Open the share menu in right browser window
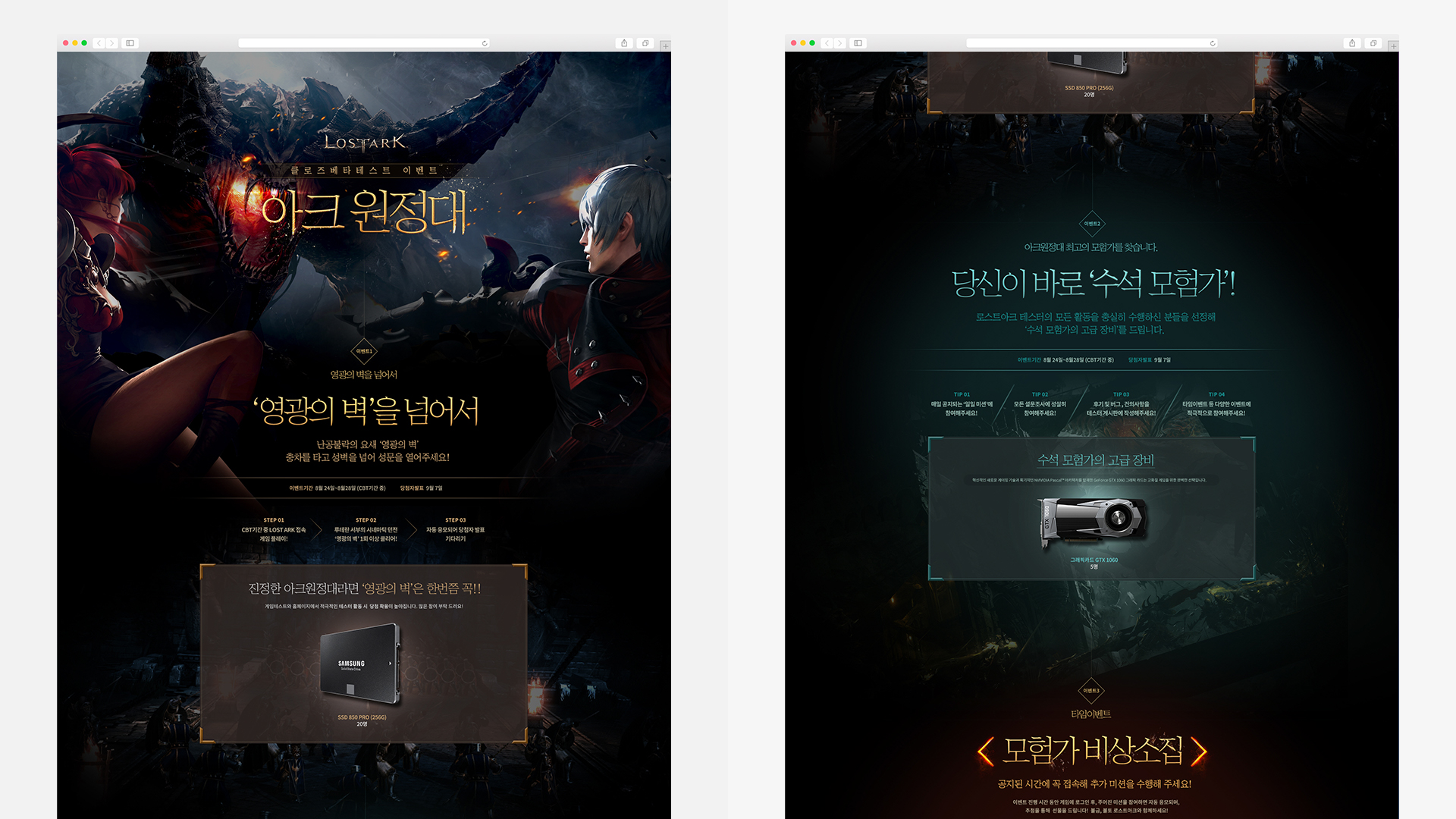This screenshot has height=819, width=1456. pyautogui.click(x=1352, y=43)
